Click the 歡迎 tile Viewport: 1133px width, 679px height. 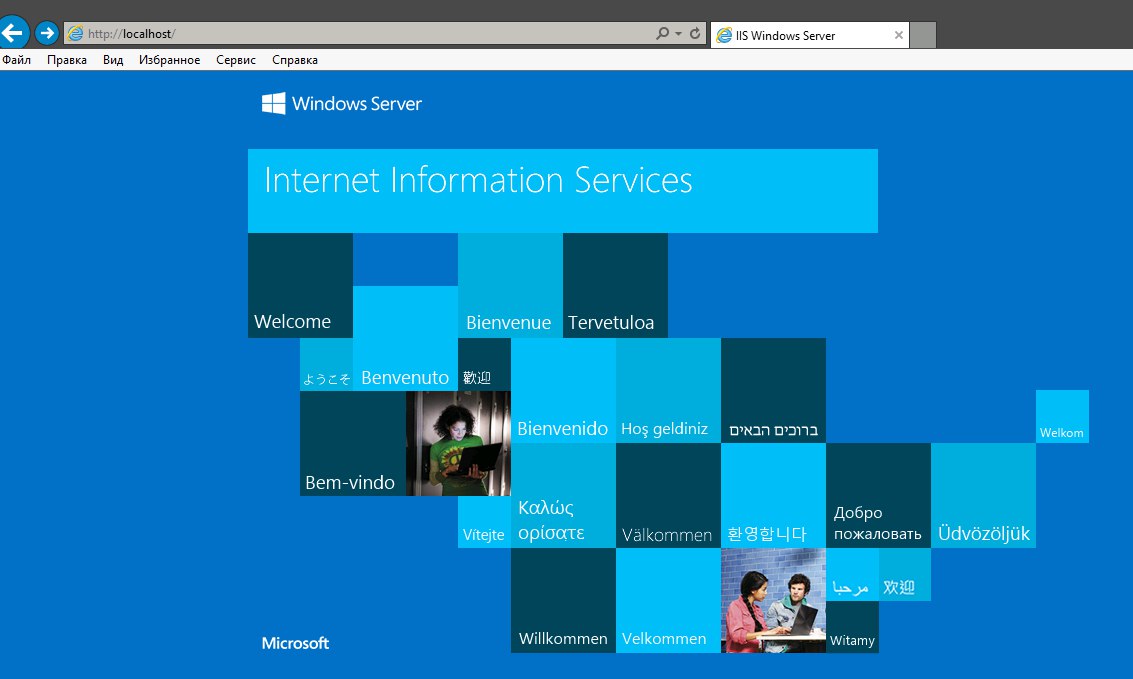(x=484, y=365)
